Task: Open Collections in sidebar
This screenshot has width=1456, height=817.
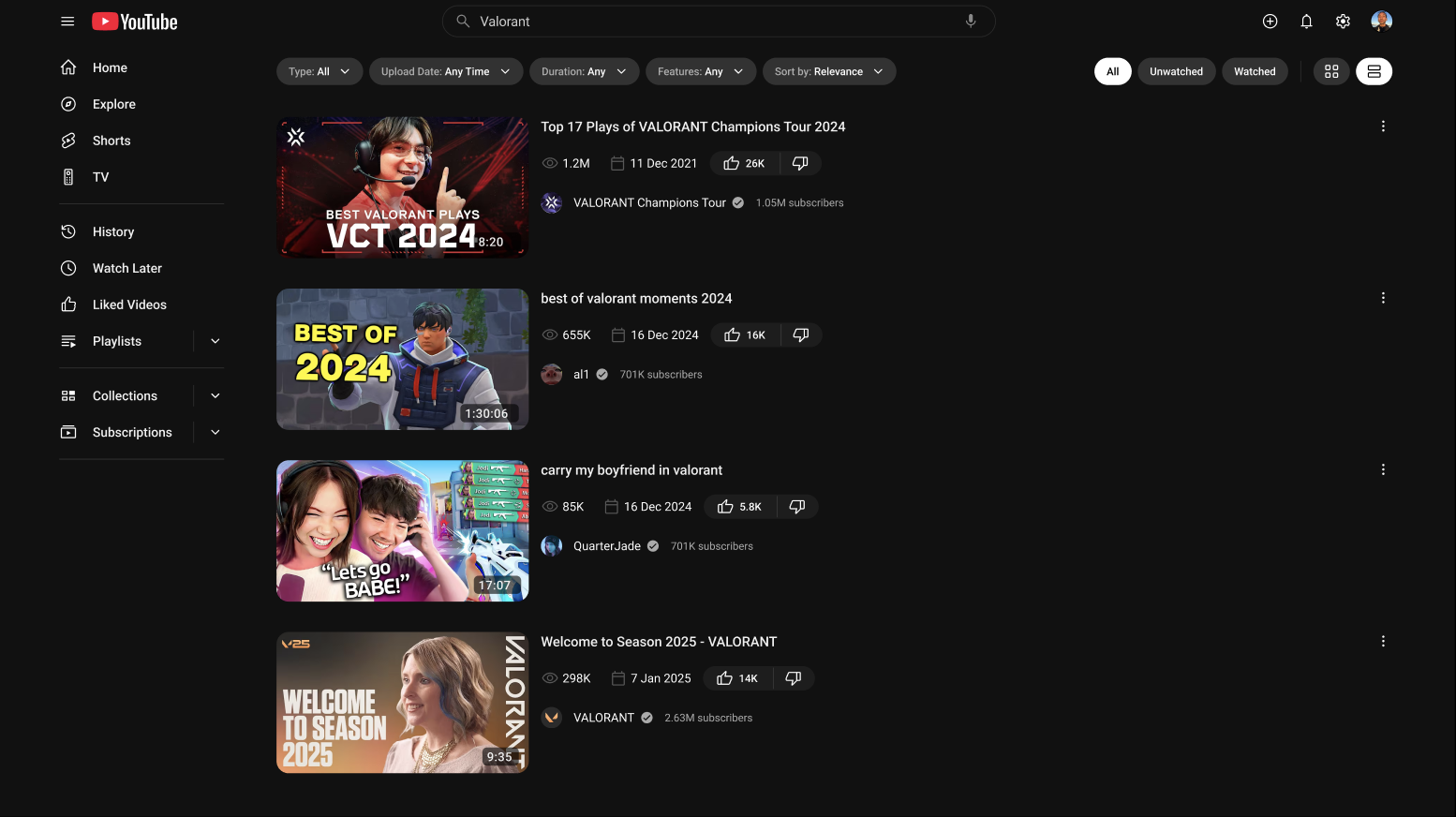Action: (x=126, y=395)
